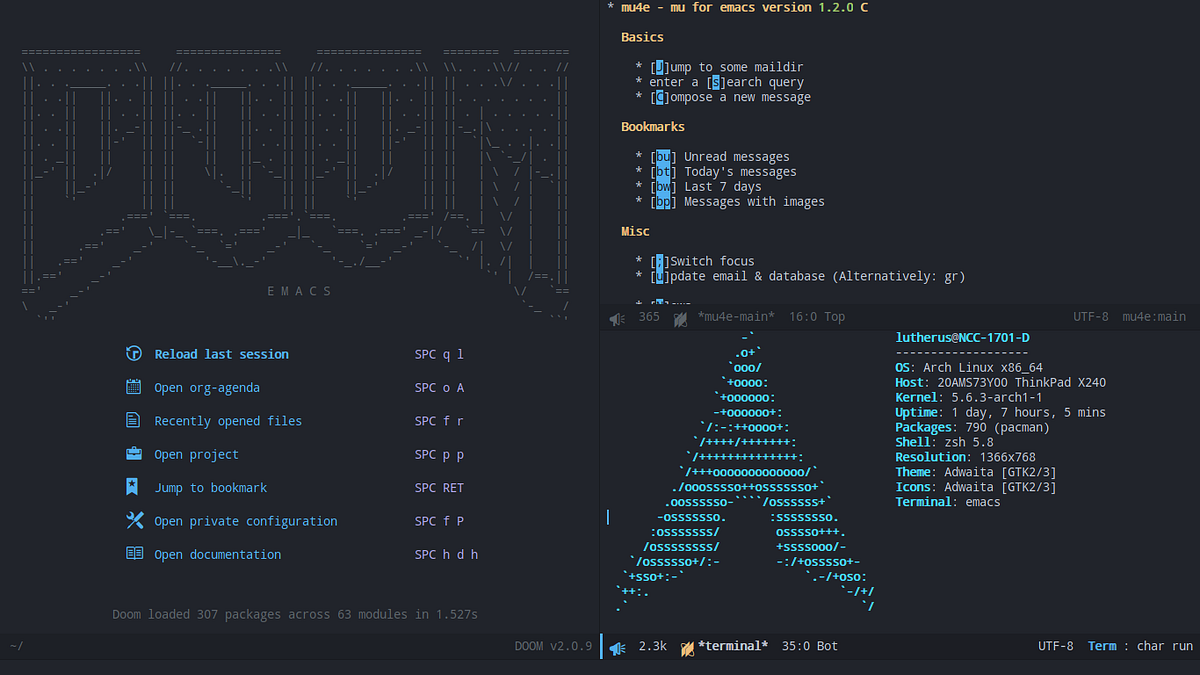Click the document icon for Recently opened files

click(x=134, y=420)
